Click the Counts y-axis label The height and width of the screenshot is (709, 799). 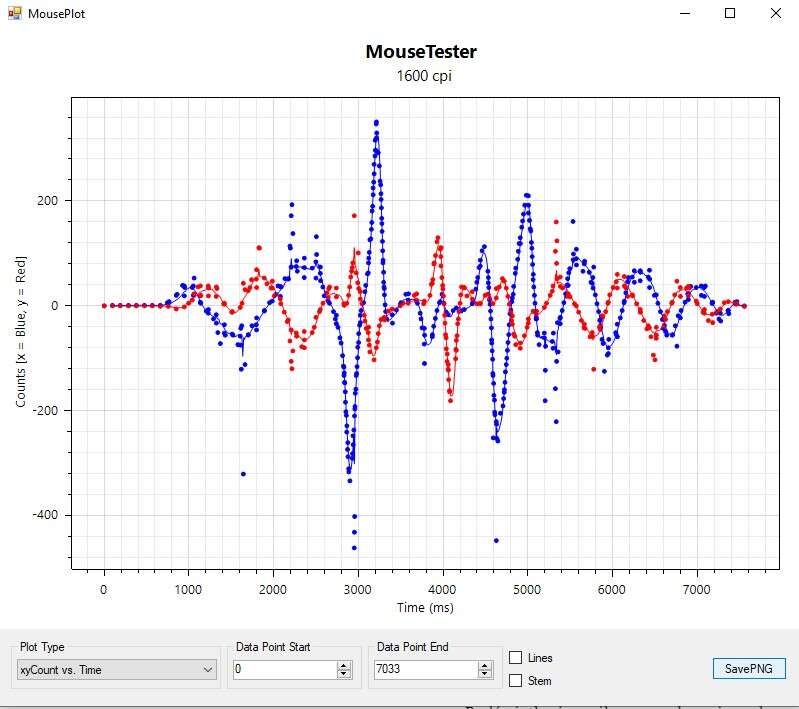21,331
